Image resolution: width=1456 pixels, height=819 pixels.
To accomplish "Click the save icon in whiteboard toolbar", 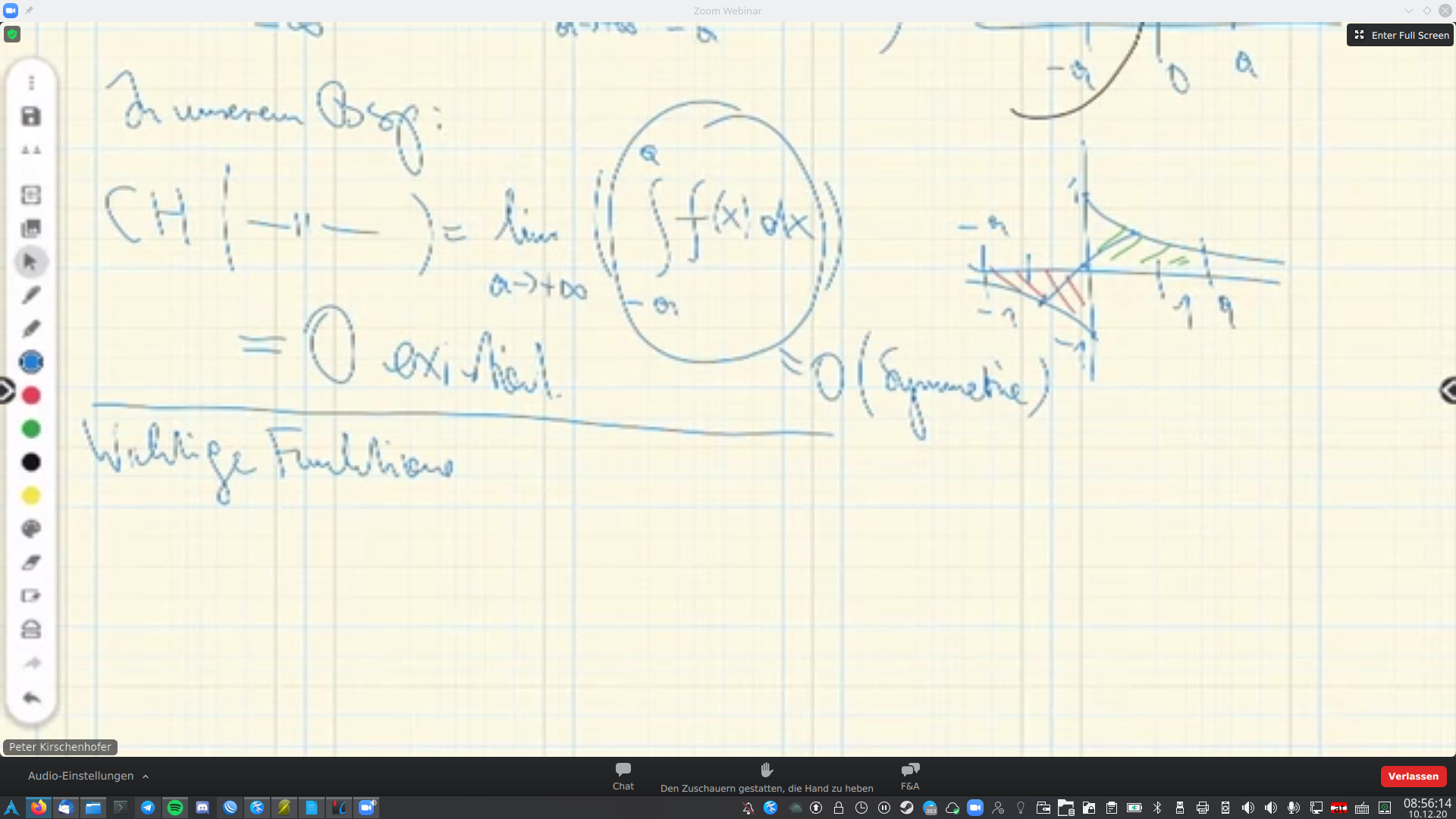I will [x=31, y=116].
